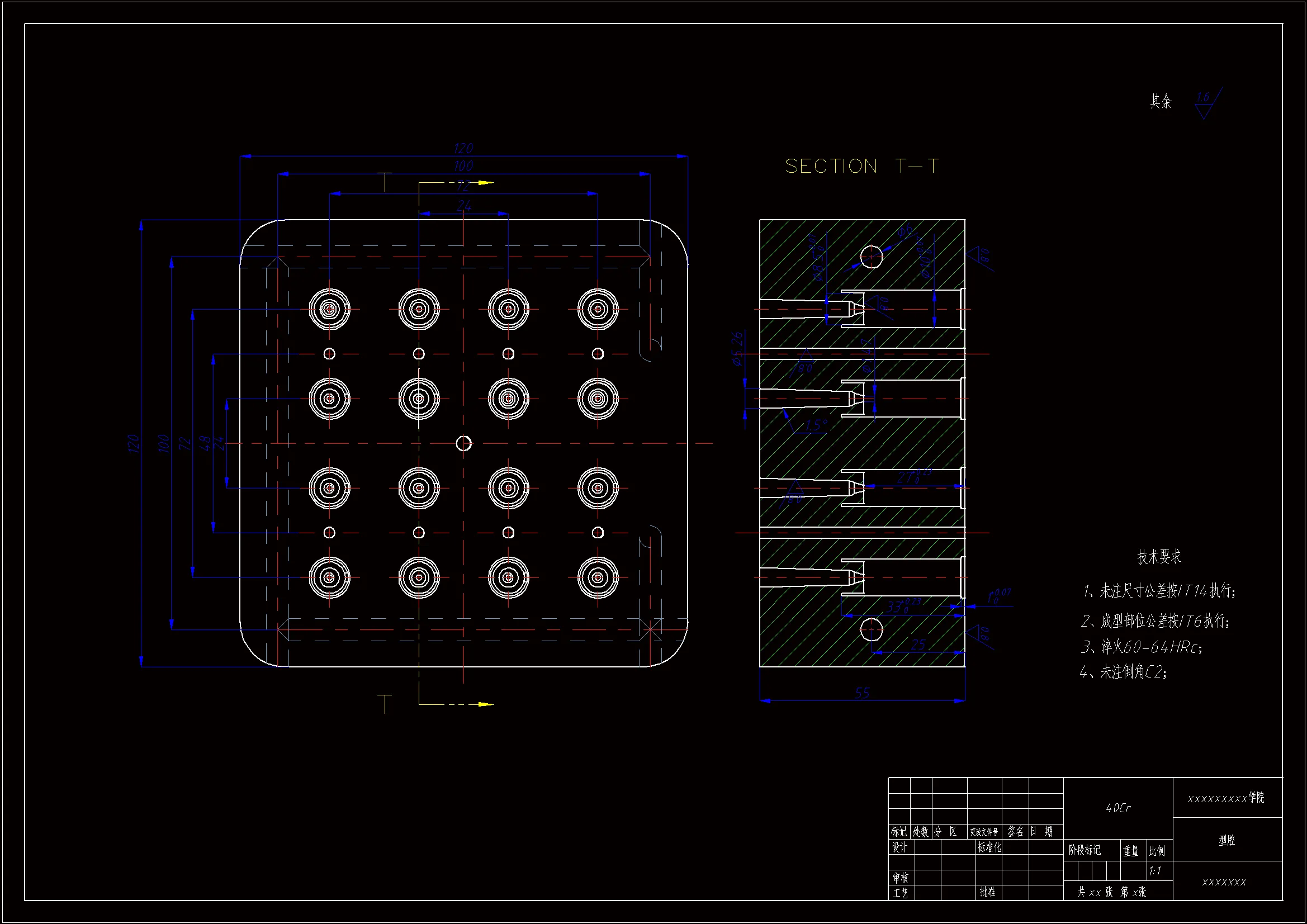Select the 型腔 part name cell
Image resolution: width=1307 pixels, height=924 pixels.
point(1227,840)
